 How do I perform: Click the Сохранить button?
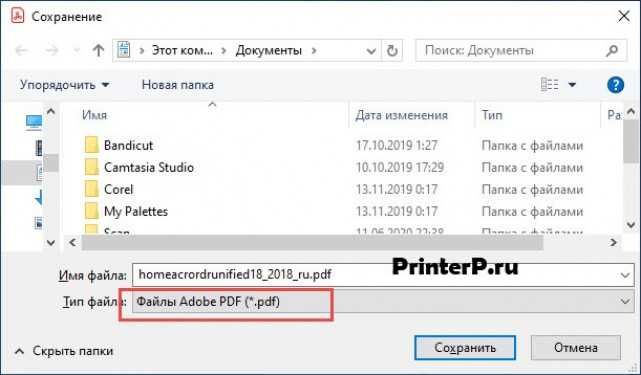click(x=465, y=348)
